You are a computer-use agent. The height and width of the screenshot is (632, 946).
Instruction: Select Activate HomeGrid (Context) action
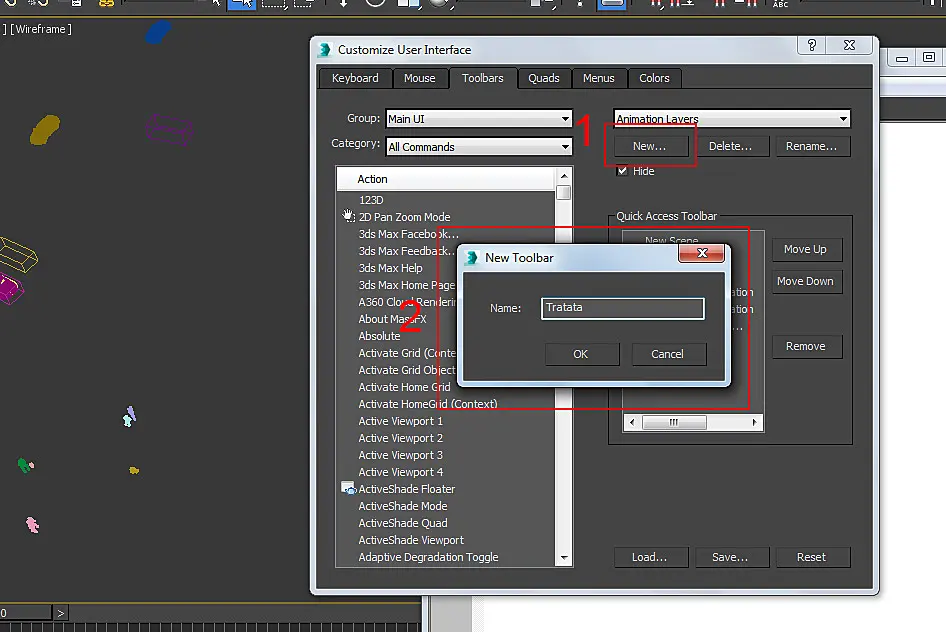point(428,404)
